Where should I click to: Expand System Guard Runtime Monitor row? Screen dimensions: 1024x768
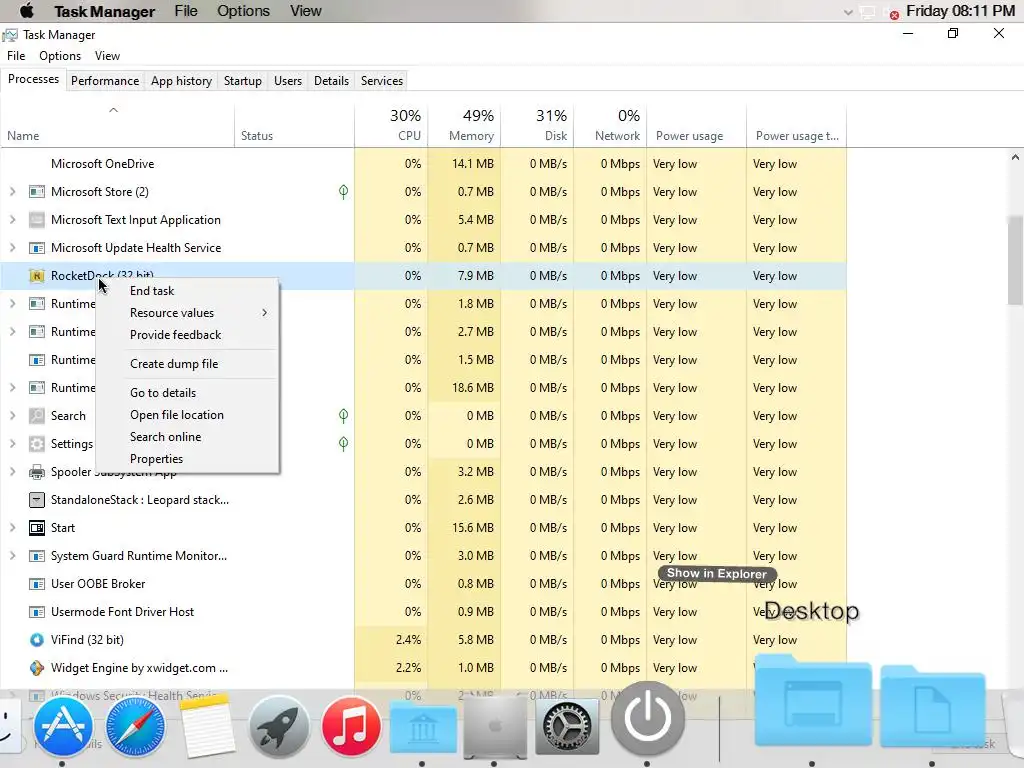tap(12, 556)
